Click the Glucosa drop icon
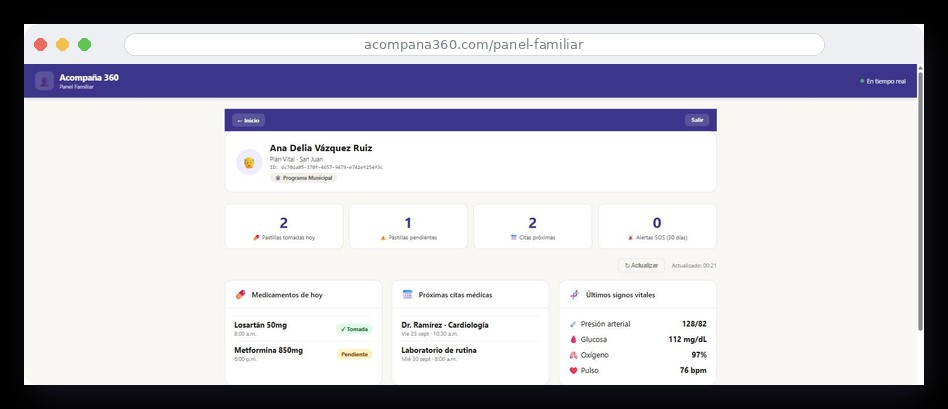 pos(574,340)
